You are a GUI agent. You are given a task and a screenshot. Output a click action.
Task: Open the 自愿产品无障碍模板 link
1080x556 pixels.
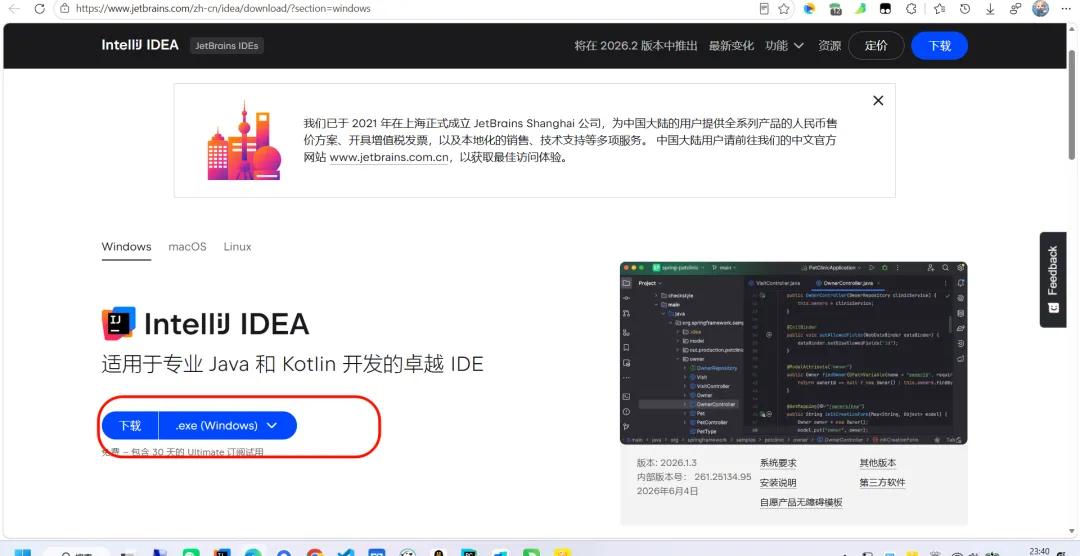click(x=801, y=503)
